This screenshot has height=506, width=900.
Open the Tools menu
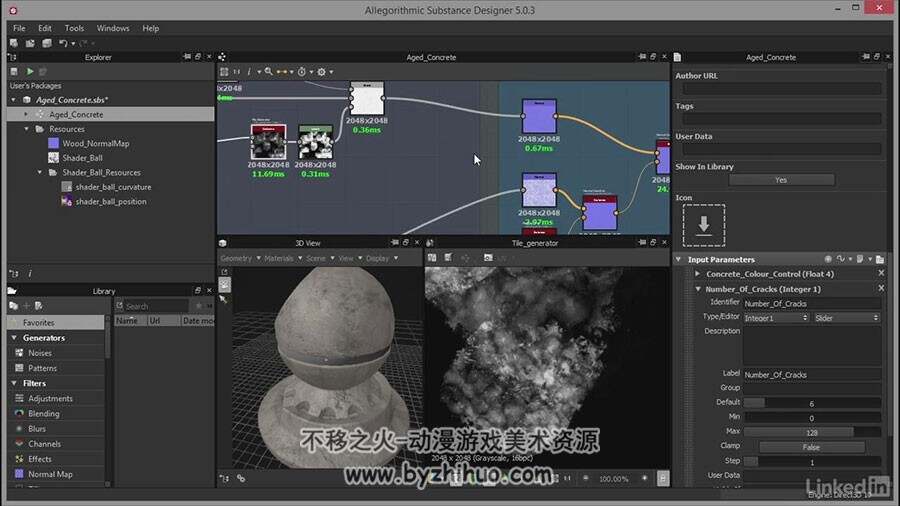click(74, 28)
